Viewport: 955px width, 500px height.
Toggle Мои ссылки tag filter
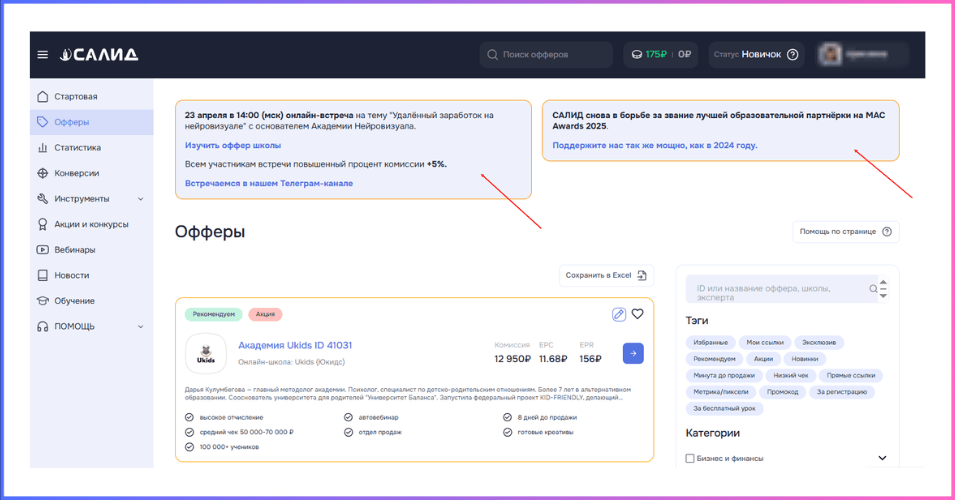[x=765, y=342]
